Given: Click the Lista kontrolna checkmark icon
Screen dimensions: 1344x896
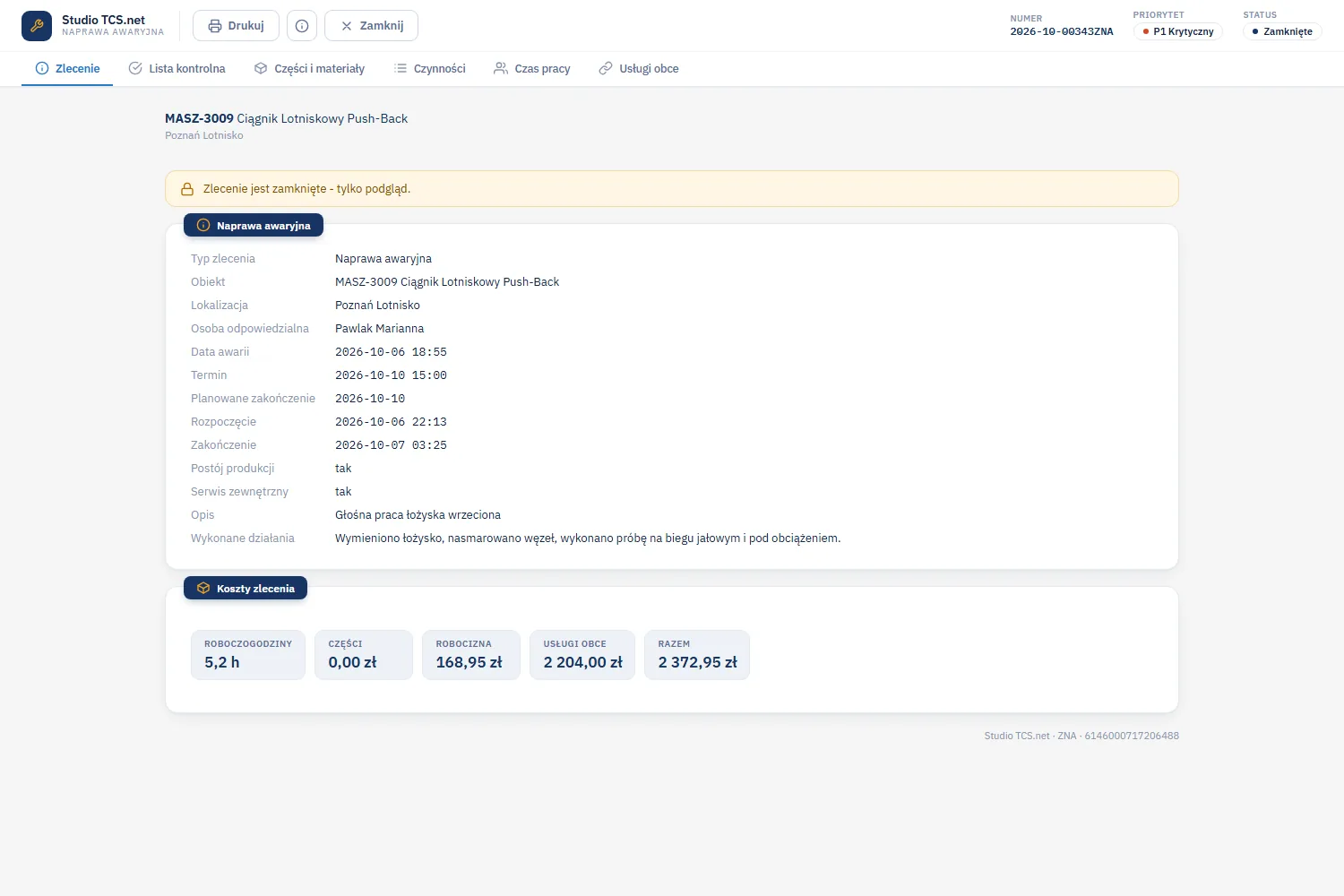Looking at the screenshot, I should pyautogui.click(x=135, y=68).
